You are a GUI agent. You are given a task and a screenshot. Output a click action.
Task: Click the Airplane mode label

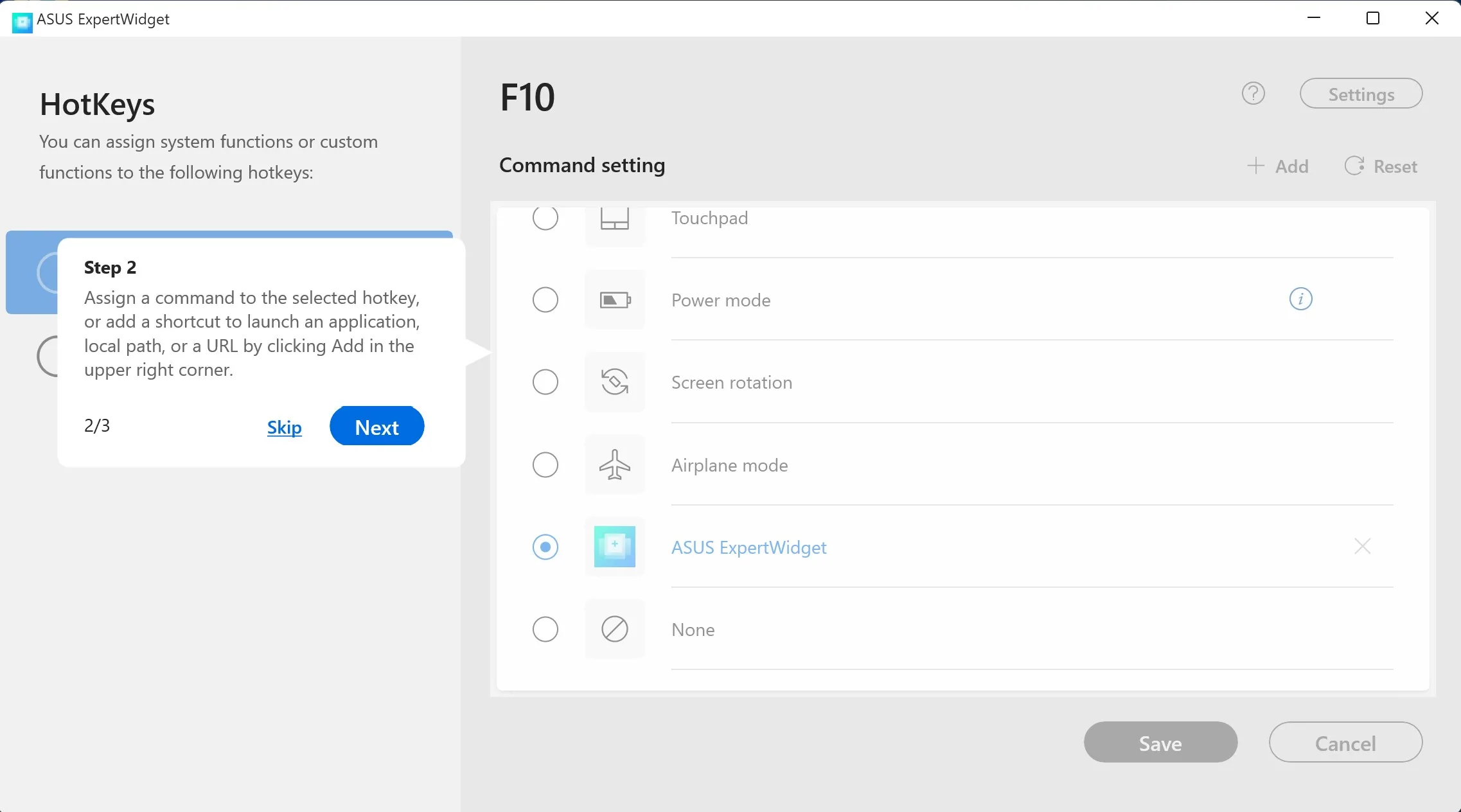coord(730,465)
